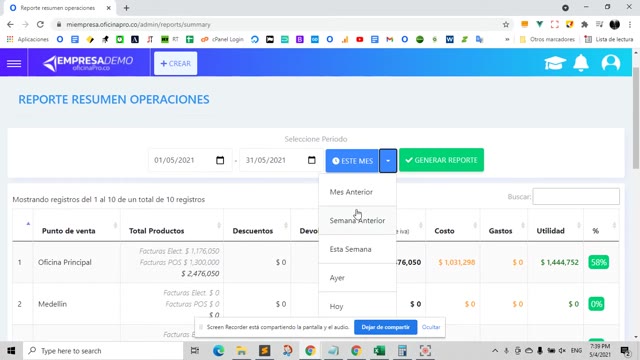This screenshot has height=360, width=640.
Task: Focus the Buscar search field
Action: click(x=576, y=197)
